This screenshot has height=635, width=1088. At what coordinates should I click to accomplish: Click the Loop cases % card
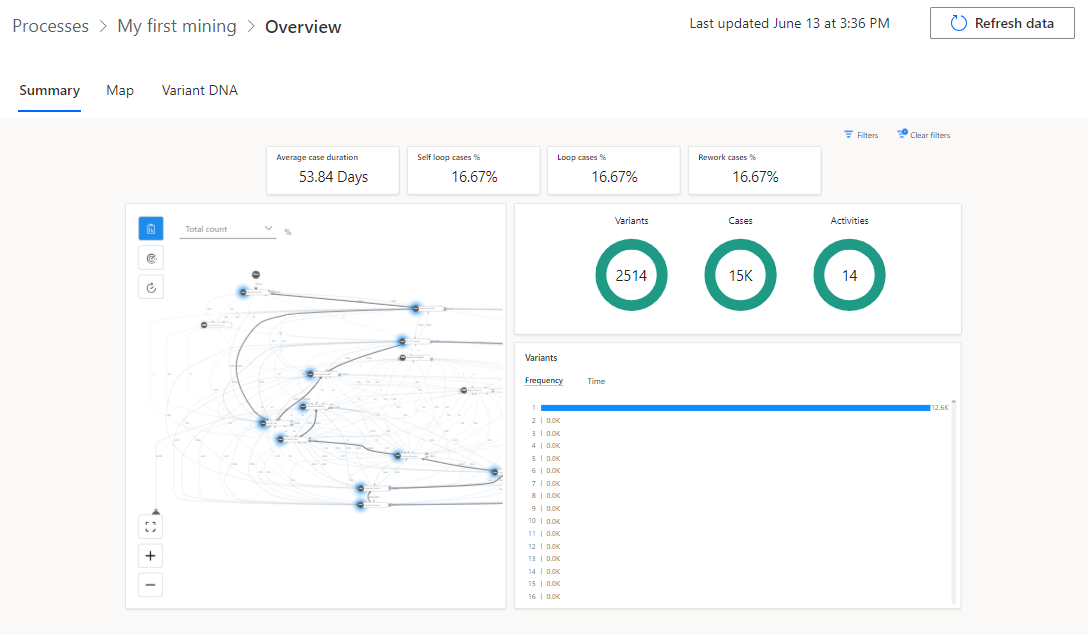click(614, 170)
